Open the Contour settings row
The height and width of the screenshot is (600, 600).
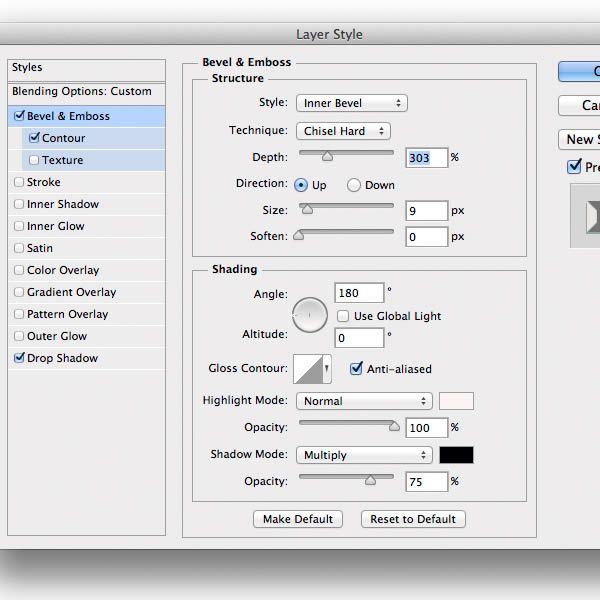(x=93, y=138)
